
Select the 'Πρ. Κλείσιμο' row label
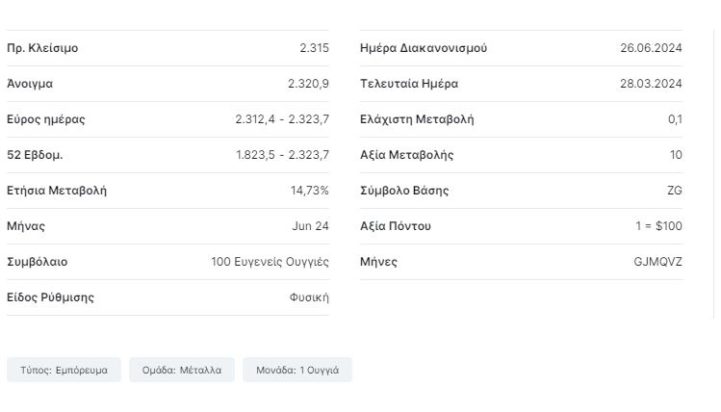(44, 49)
